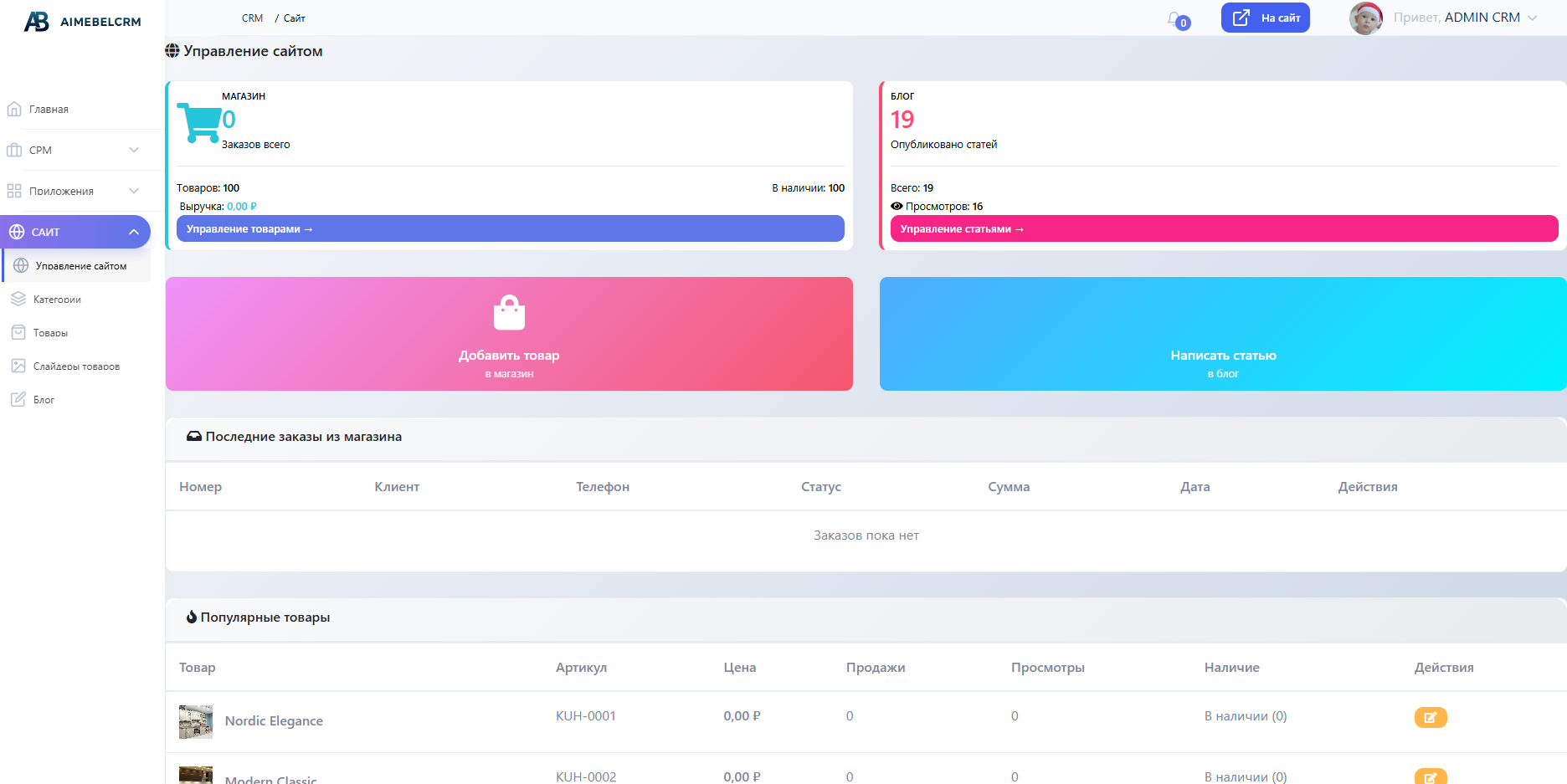Expand the СРМ sidebar menu

74,151
